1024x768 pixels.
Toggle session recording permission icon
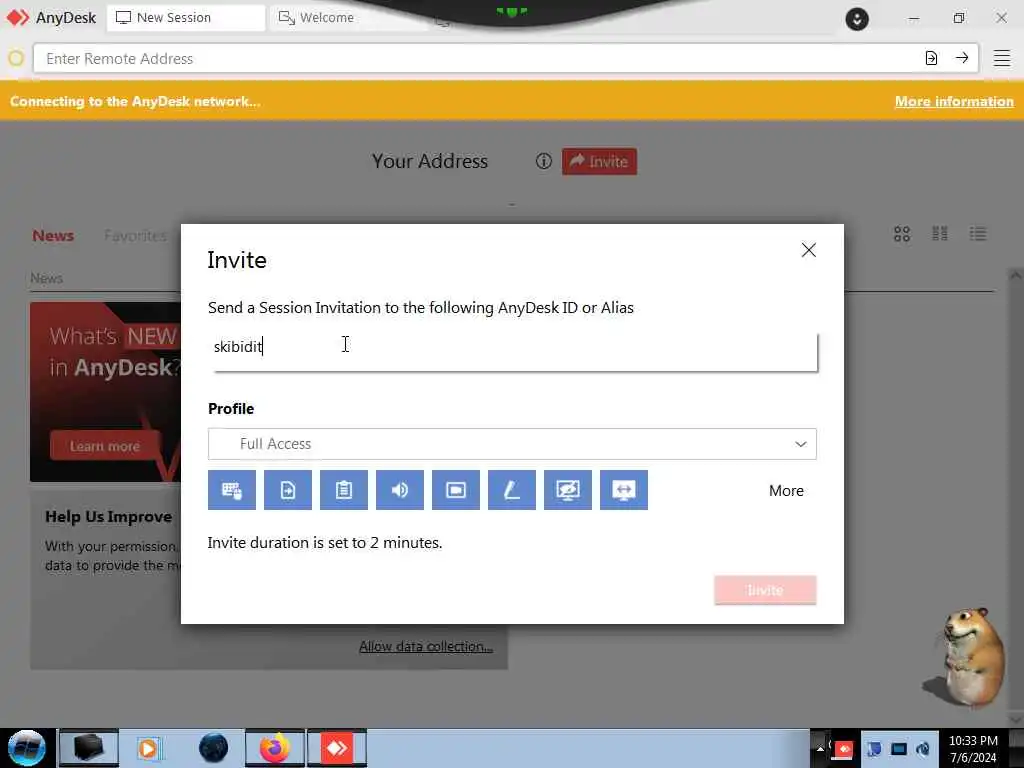click(x=456, y=490)
